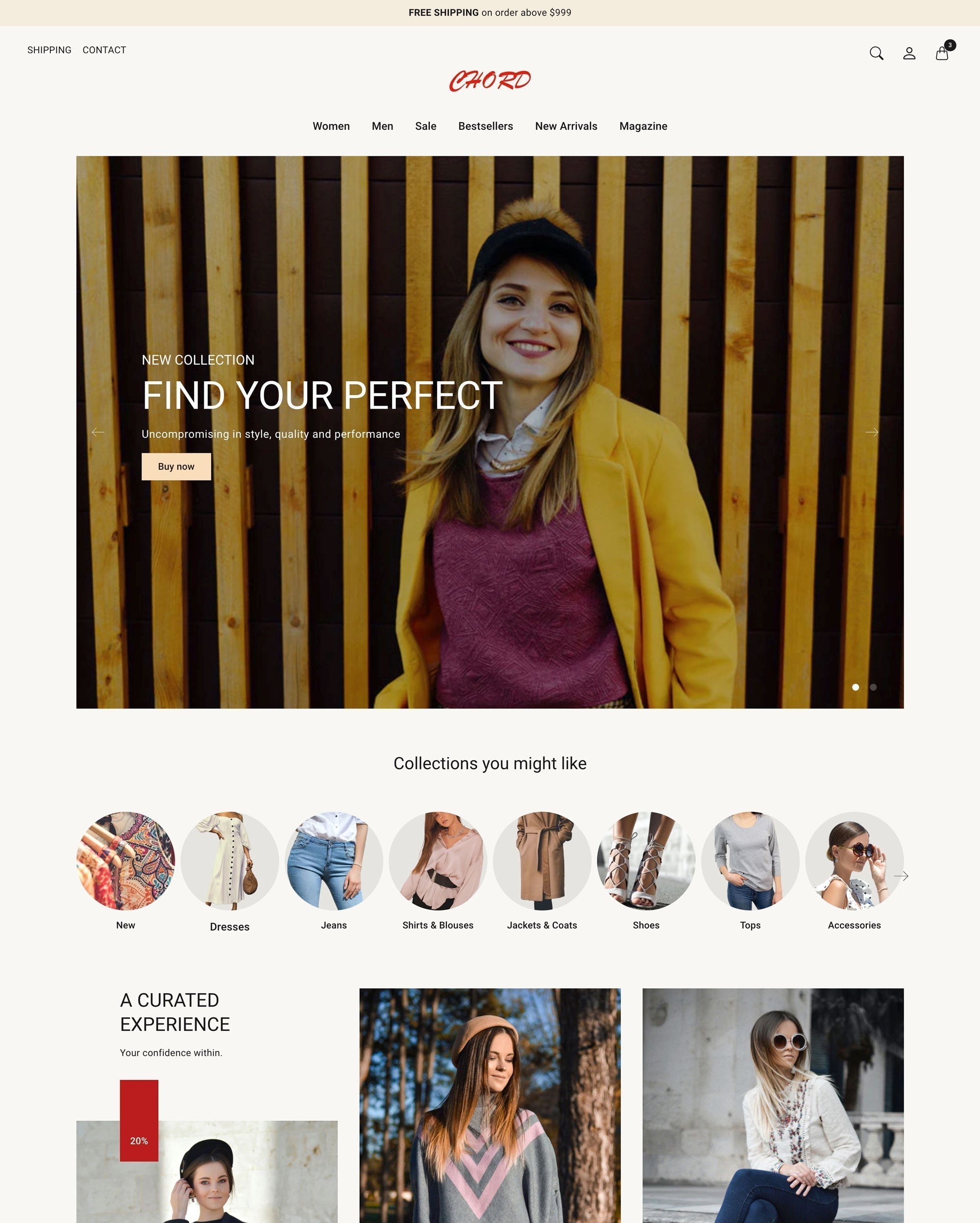Open the Sale category dropdown

point(426,126)
